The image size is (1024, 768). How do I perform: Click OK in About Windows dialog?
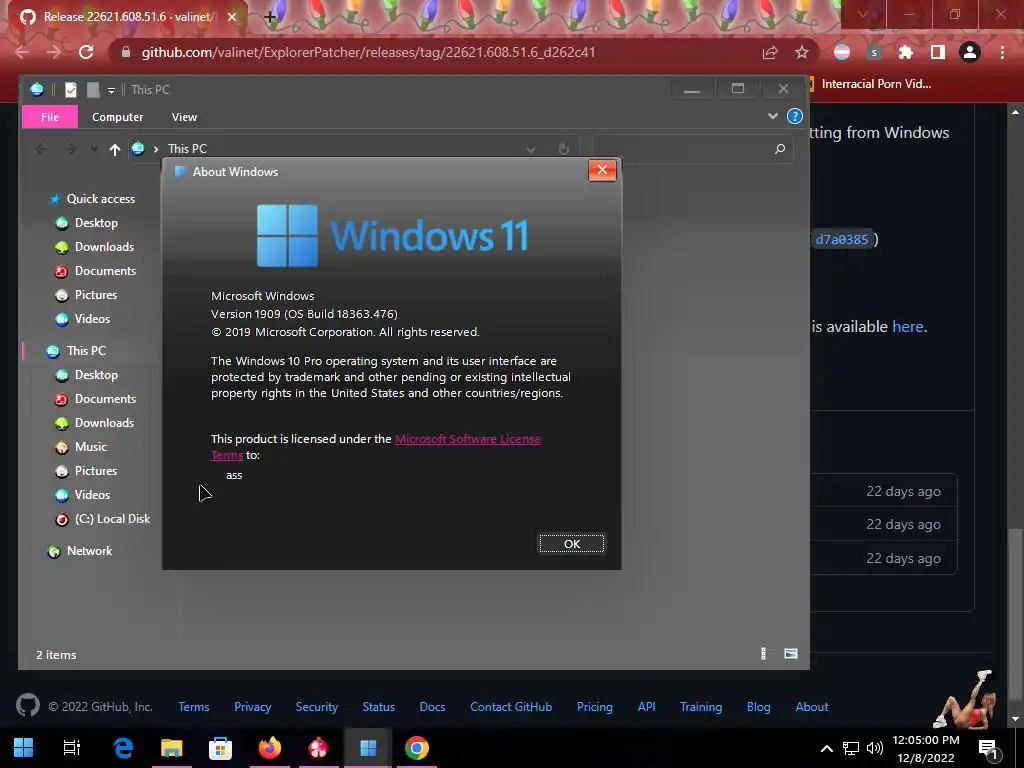click(x=571, y=543)
